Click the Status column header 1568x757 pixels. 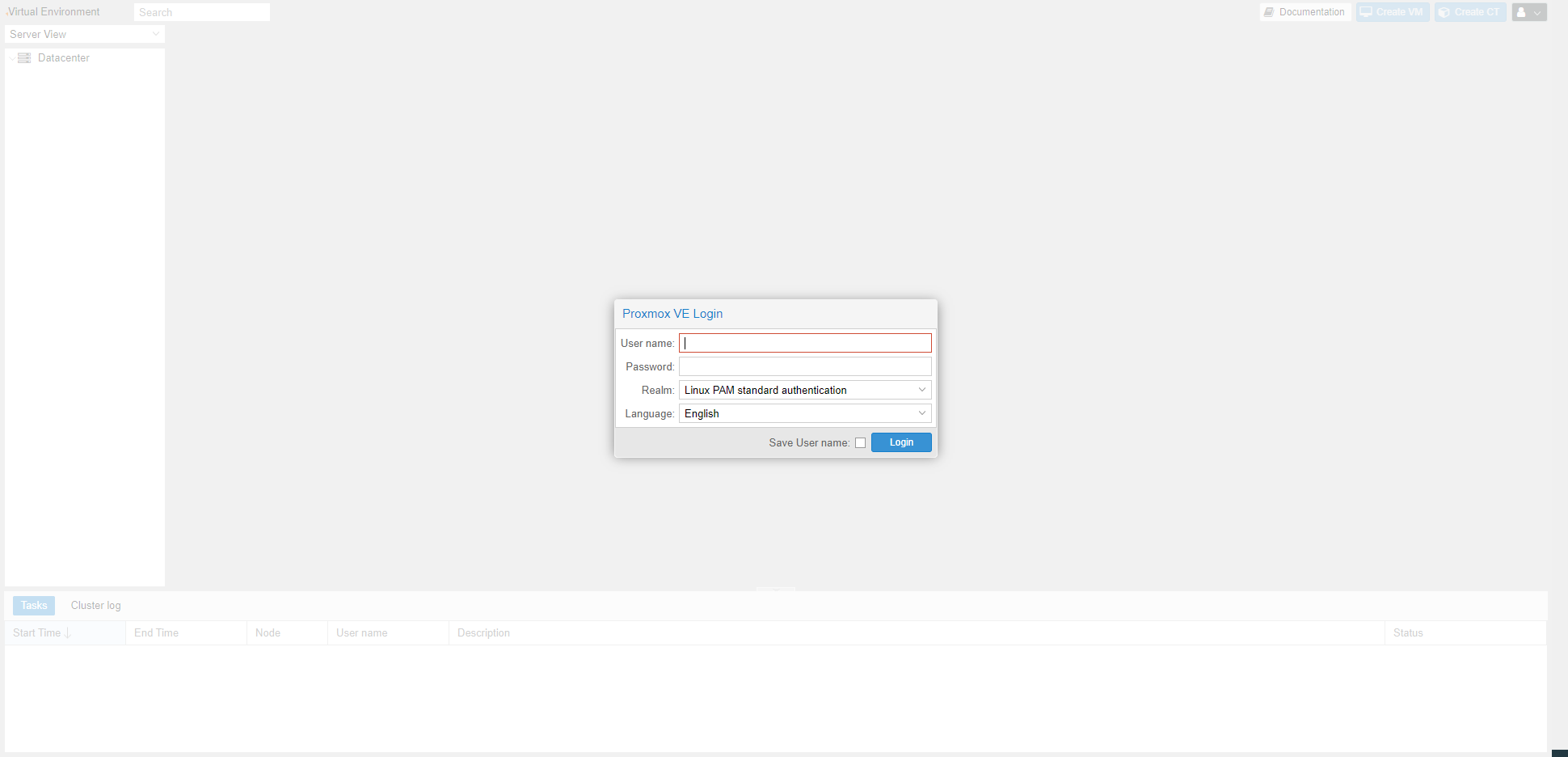click(x=1465, y=632)
